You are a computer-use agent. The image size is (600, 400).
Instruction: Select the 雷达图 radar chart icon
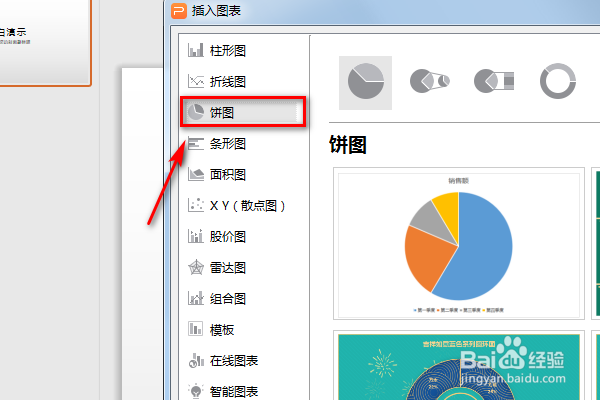196,267
